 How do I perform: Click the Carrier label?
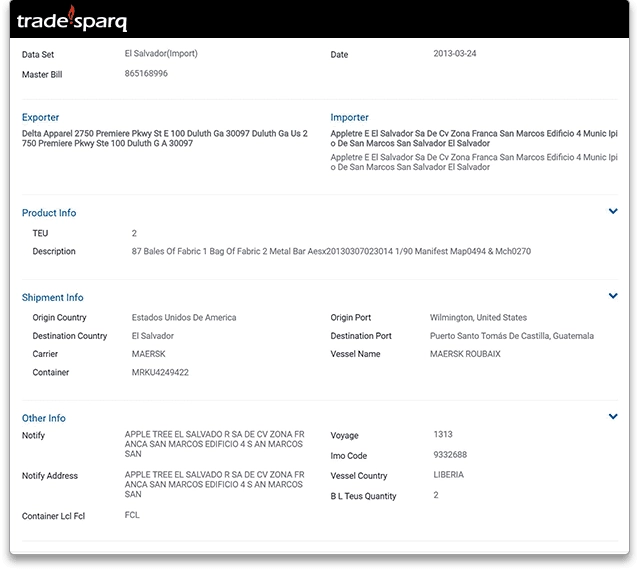45,354
